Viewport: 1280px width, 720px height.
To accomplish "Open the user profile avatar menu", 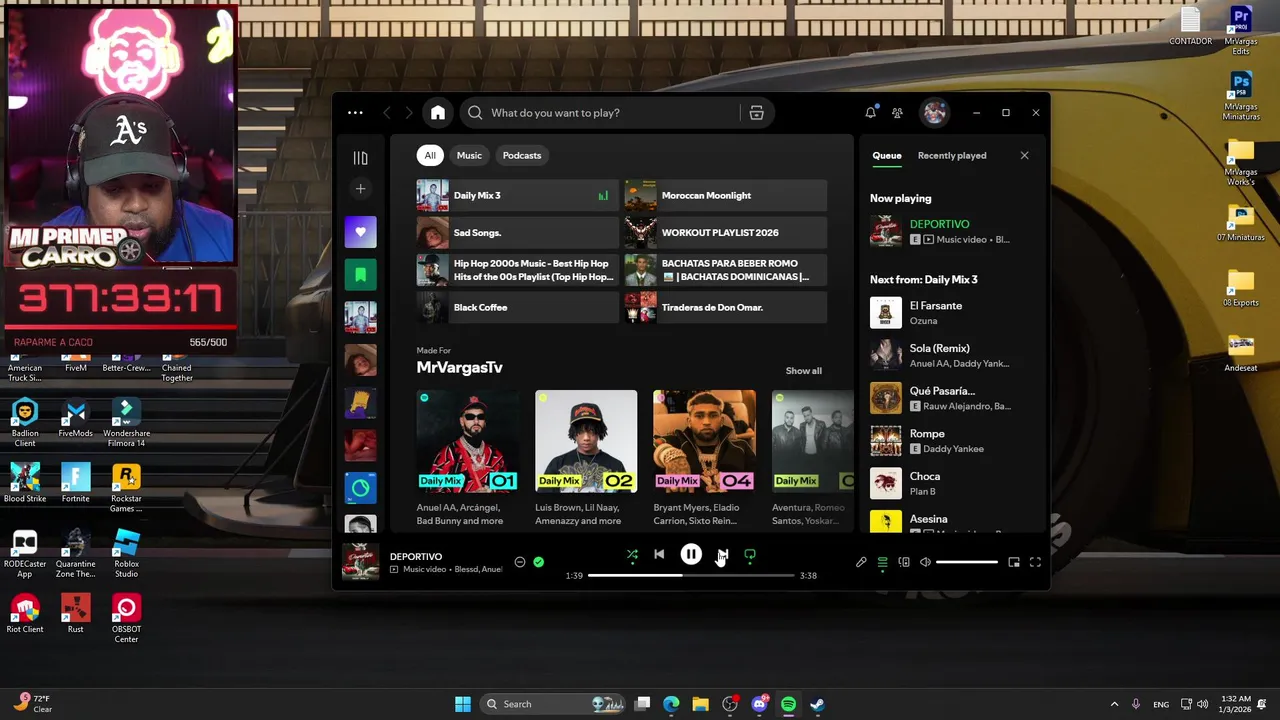I will point(934,113).
